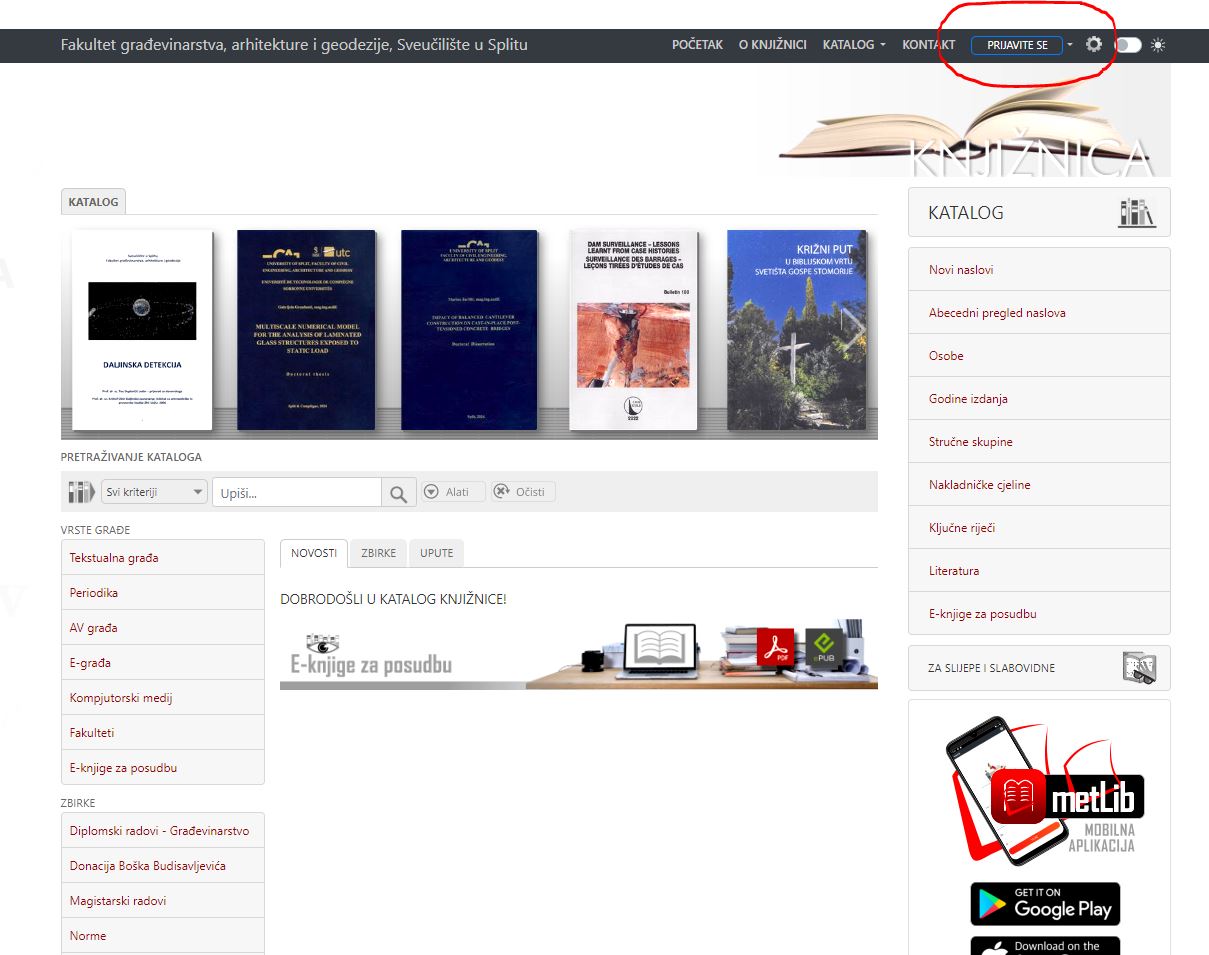Open the Google Play store badge
This screenshot has width=1209, height=955.
point(1045,903)
